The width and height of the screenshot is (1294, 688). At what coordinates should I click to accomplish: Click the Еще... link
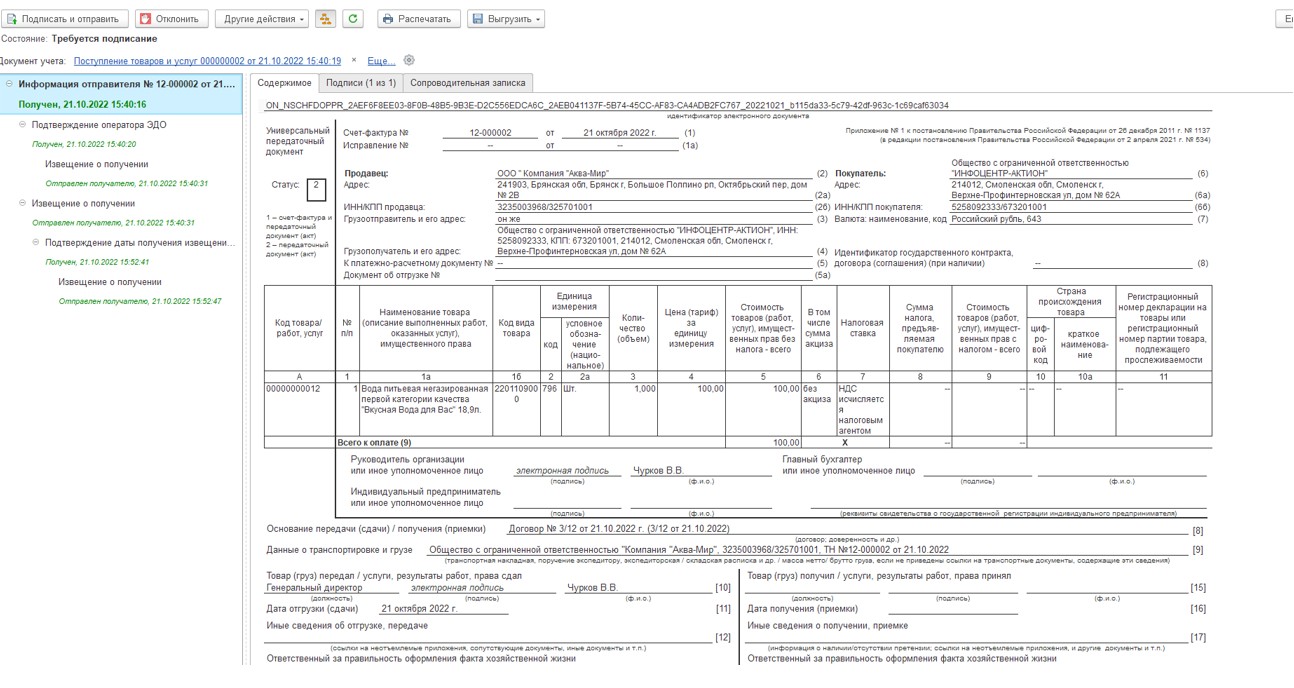[381, 61]
